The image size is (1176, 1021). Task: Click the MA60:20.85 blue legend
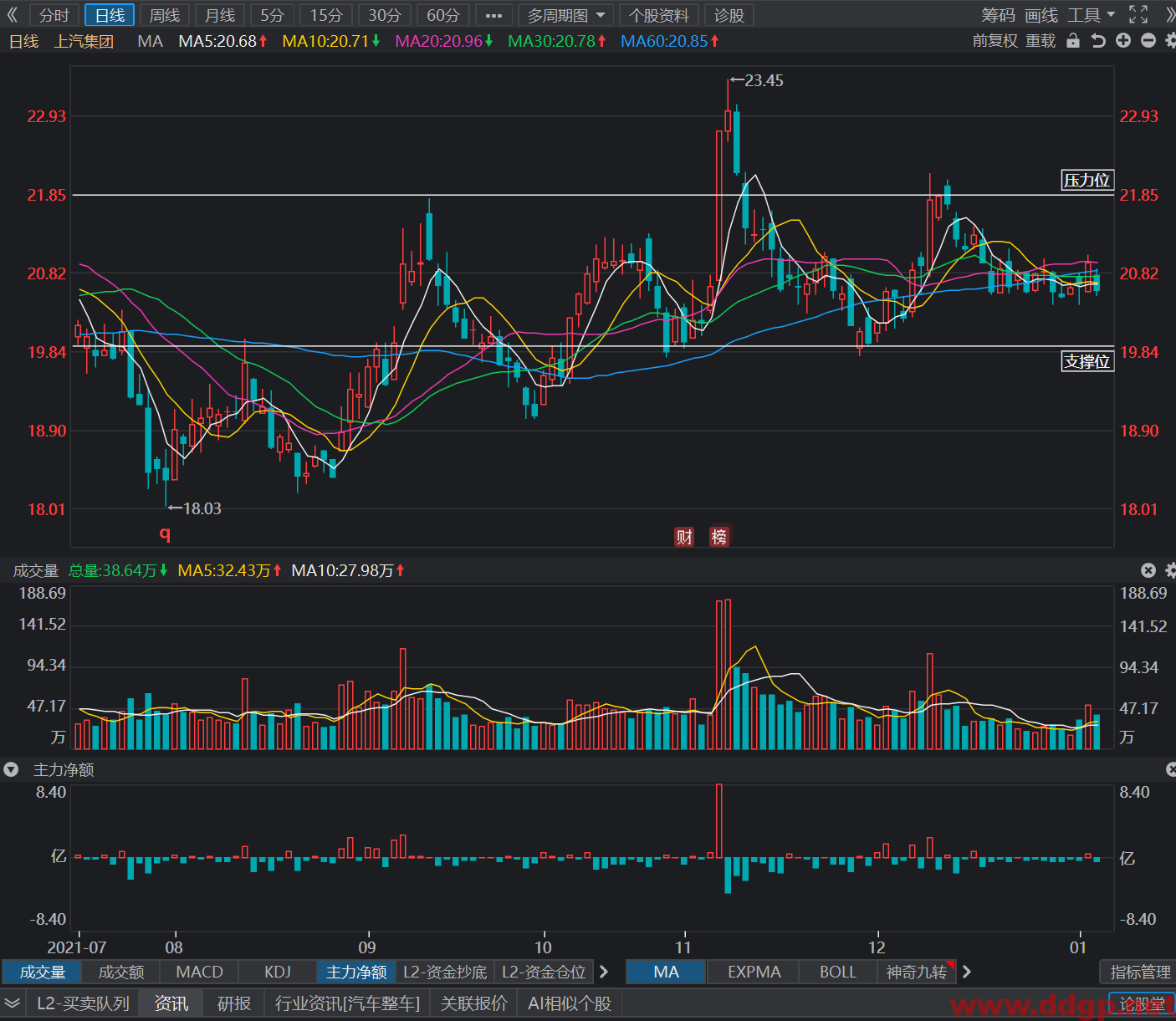click(x=670, y=41)
